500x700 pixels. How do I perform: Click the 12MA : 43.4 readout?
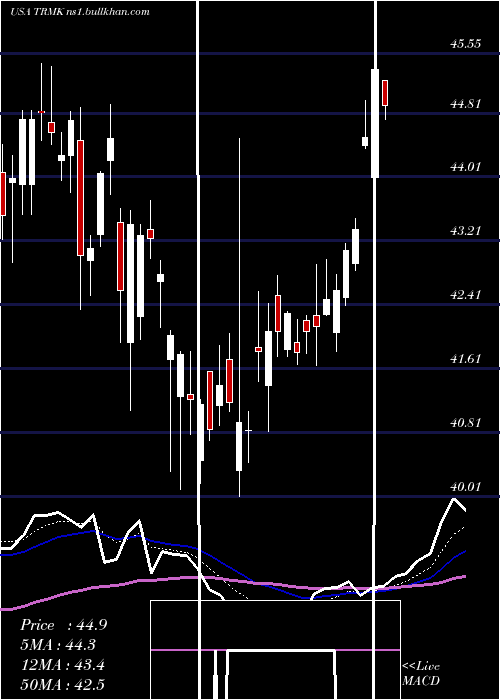pyautogui.click(x=63, y=665)
